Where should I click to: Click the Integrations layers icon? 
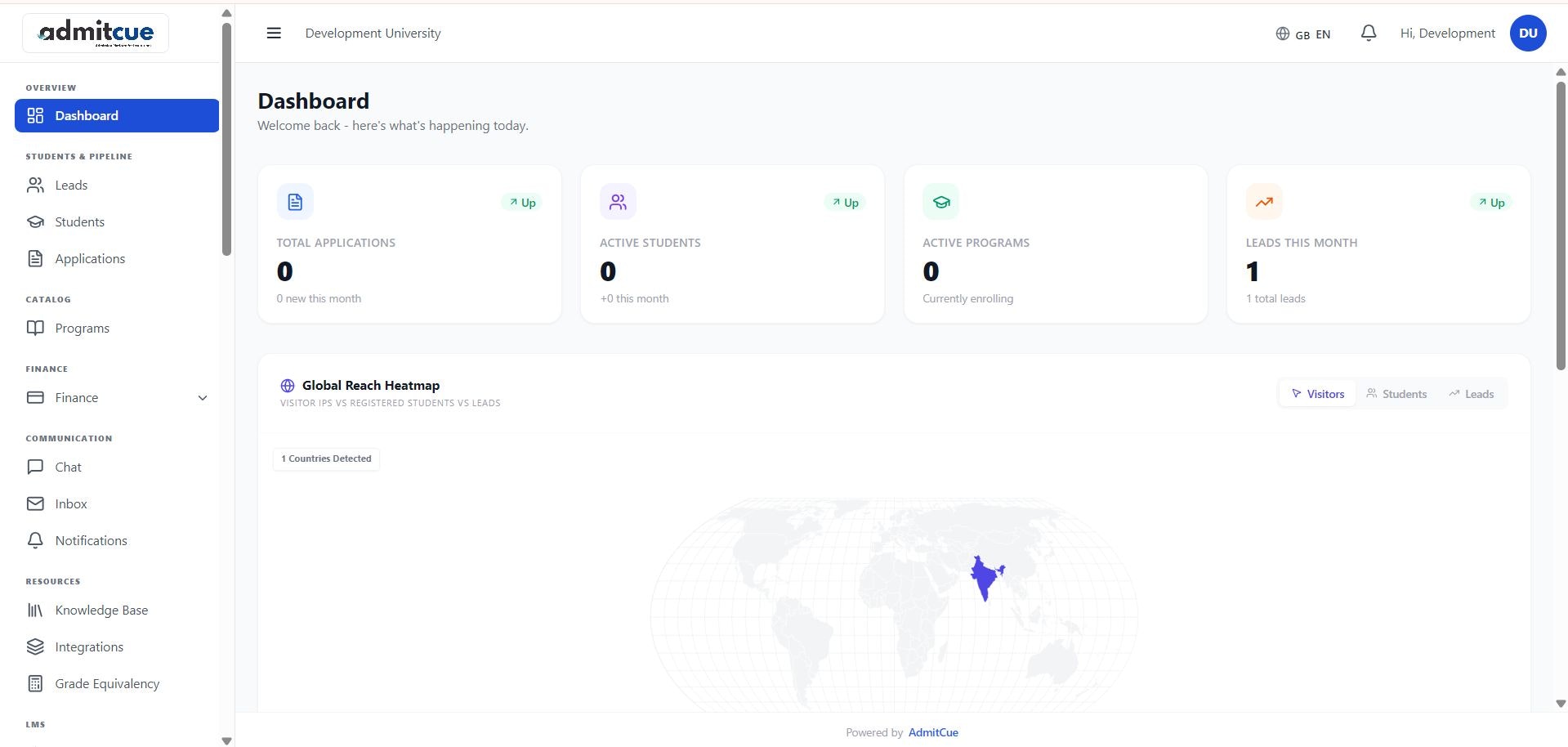(x=35, y=647)
